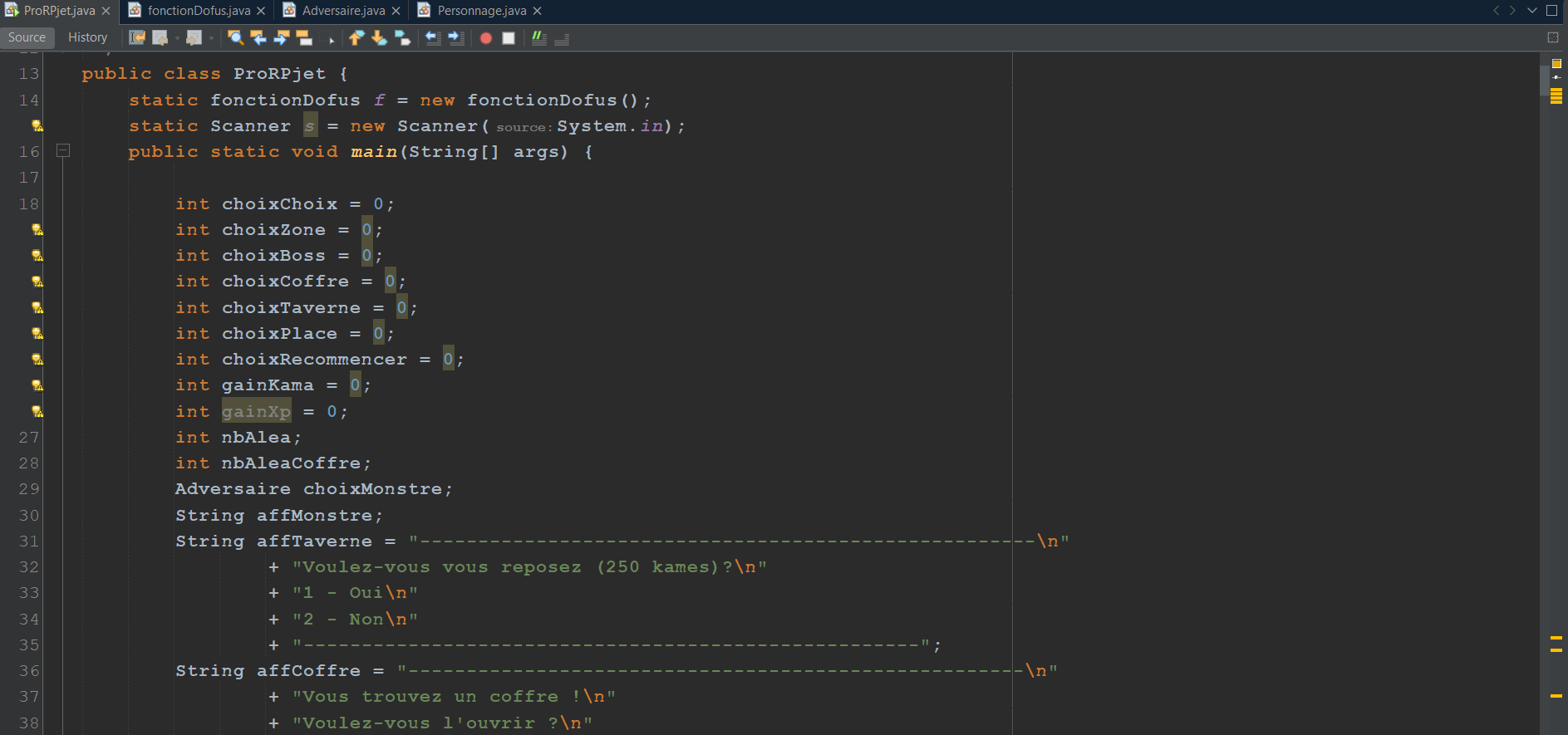Click Find Previous Occurrence arrow icon
The width and height of the screenshot is (1568, 735).
pos(258,37)
